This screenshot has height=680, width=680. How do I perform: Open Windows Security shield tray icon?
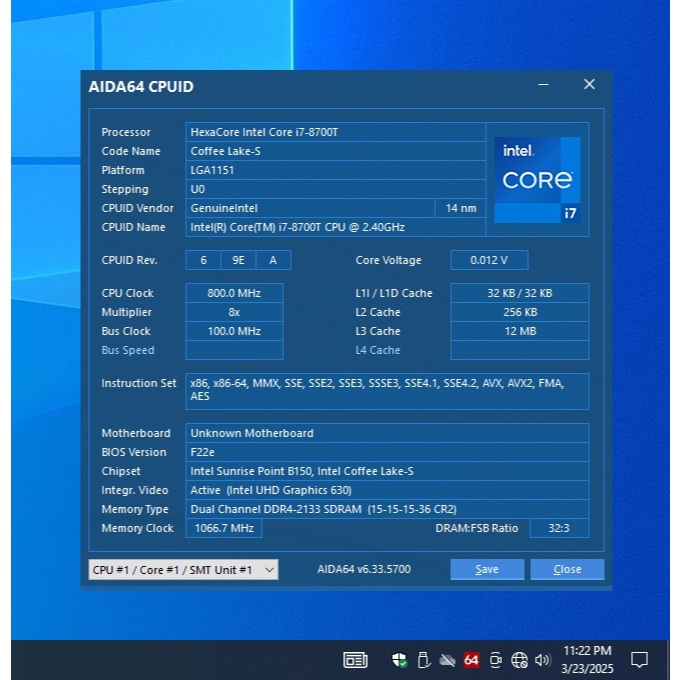399,660
